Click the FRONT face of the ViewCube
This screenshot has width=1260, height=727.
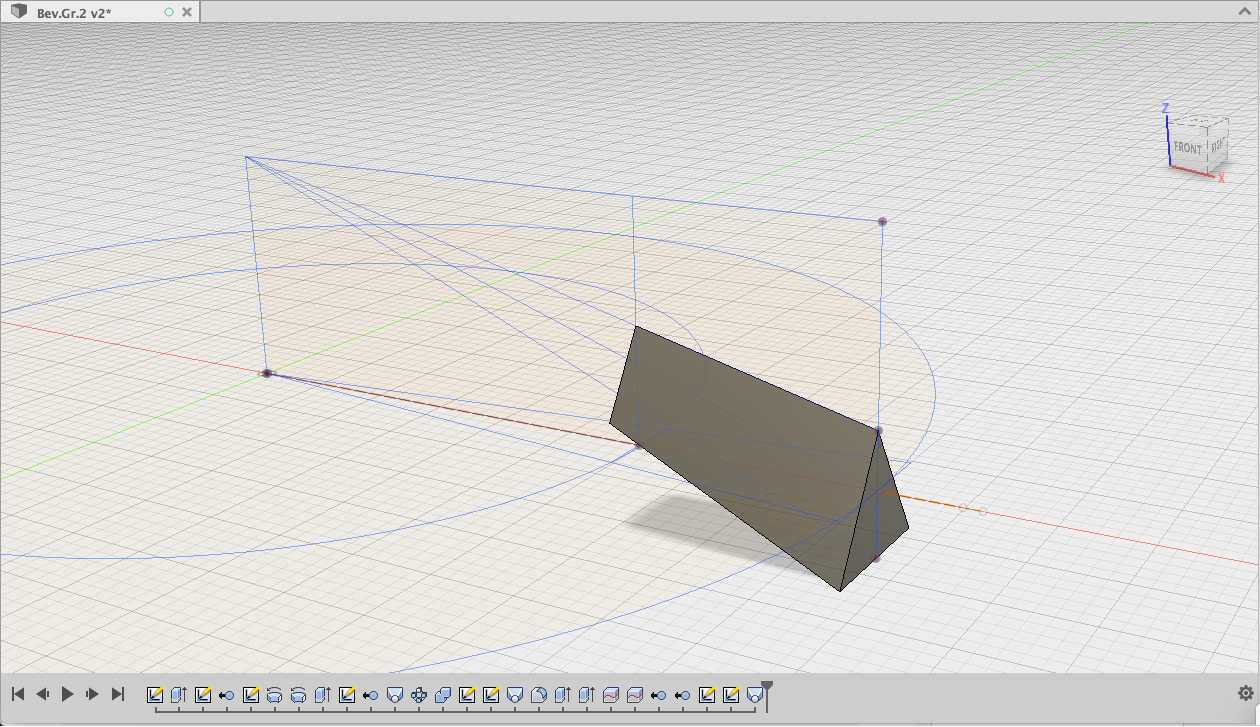click(x=1188, y=147)
